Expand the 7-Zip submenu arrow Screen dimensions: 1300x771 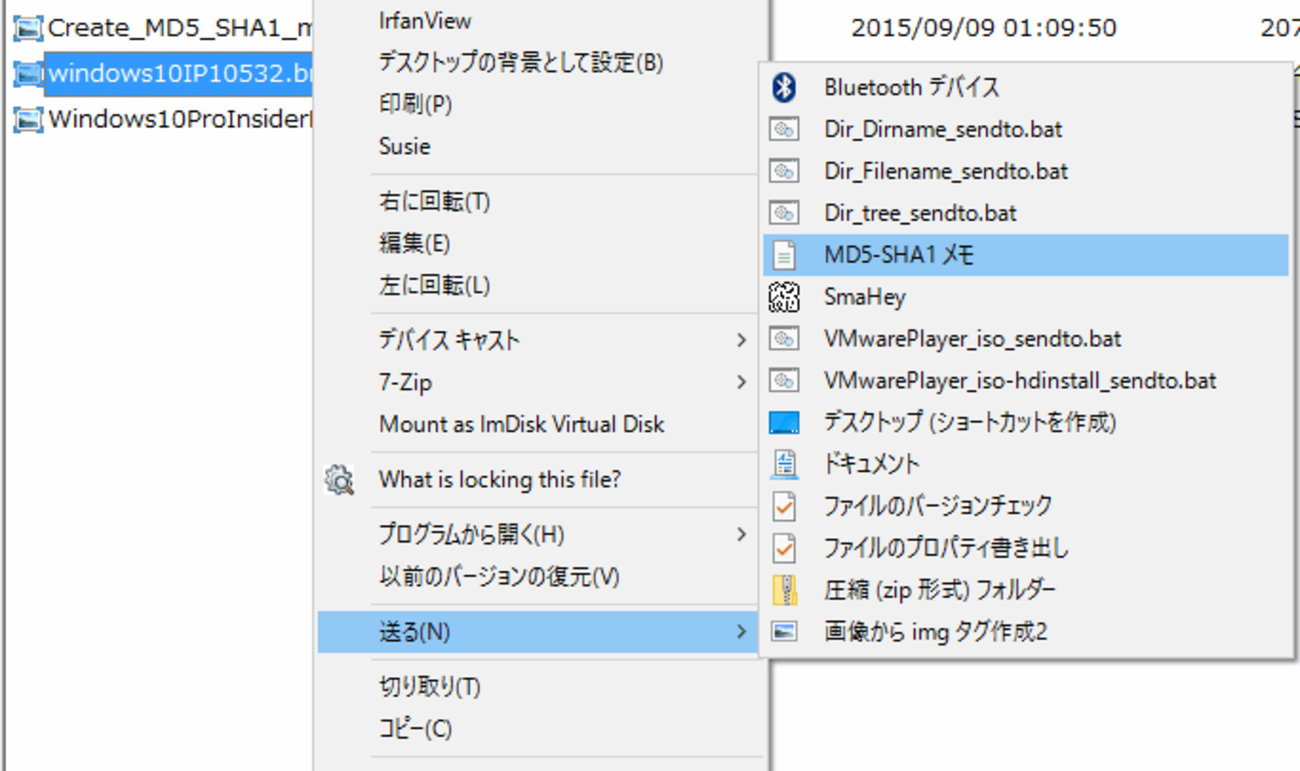741,382
